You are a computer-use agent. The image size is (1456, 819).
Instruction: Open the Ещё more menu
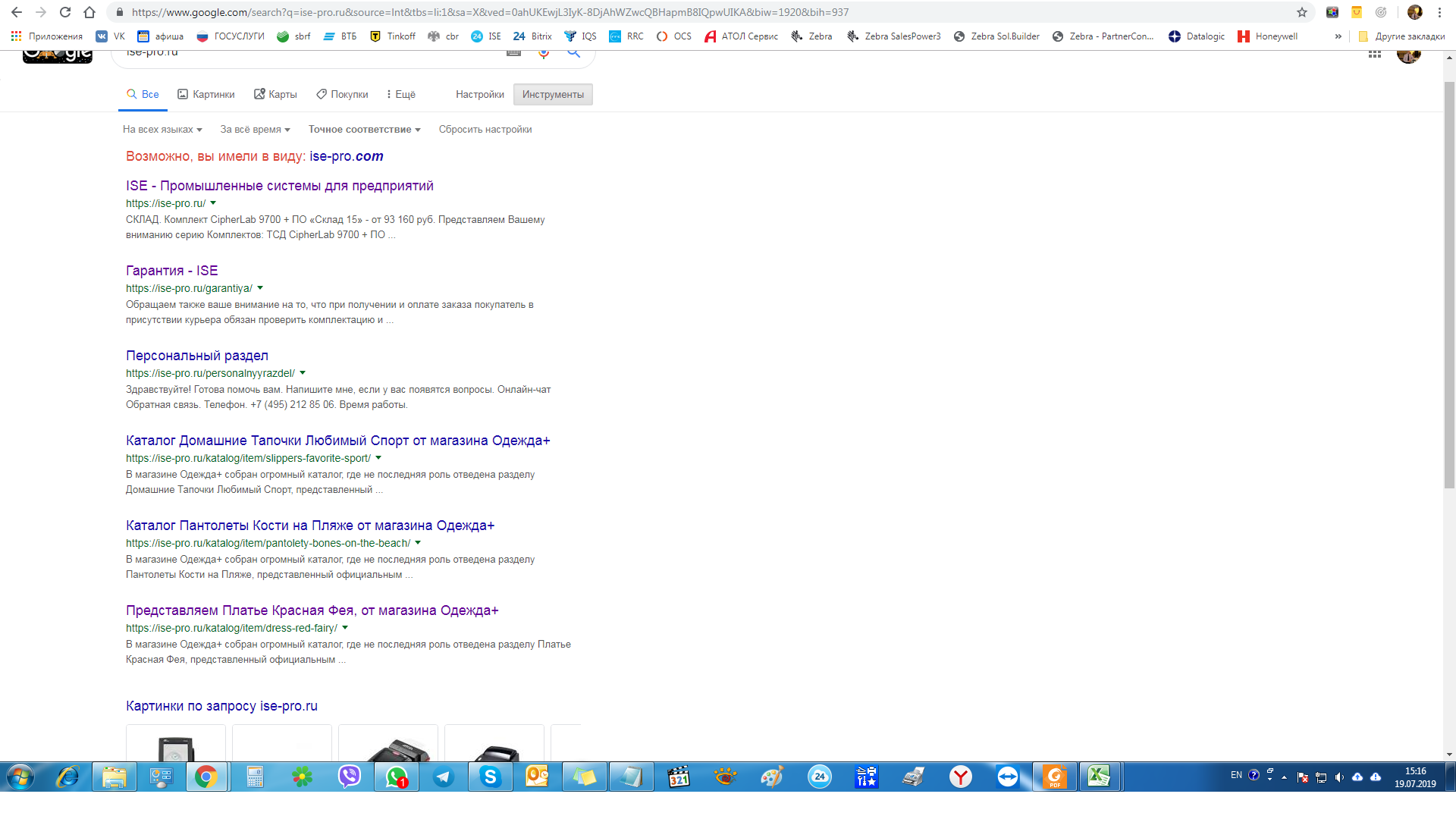[400, 94]
